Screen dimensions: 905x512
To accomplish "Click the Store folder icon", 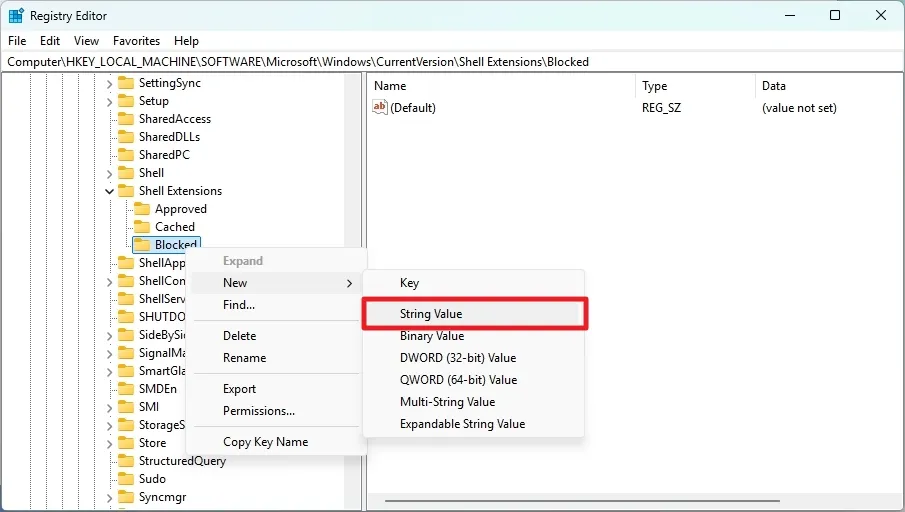I will (126, 443).
